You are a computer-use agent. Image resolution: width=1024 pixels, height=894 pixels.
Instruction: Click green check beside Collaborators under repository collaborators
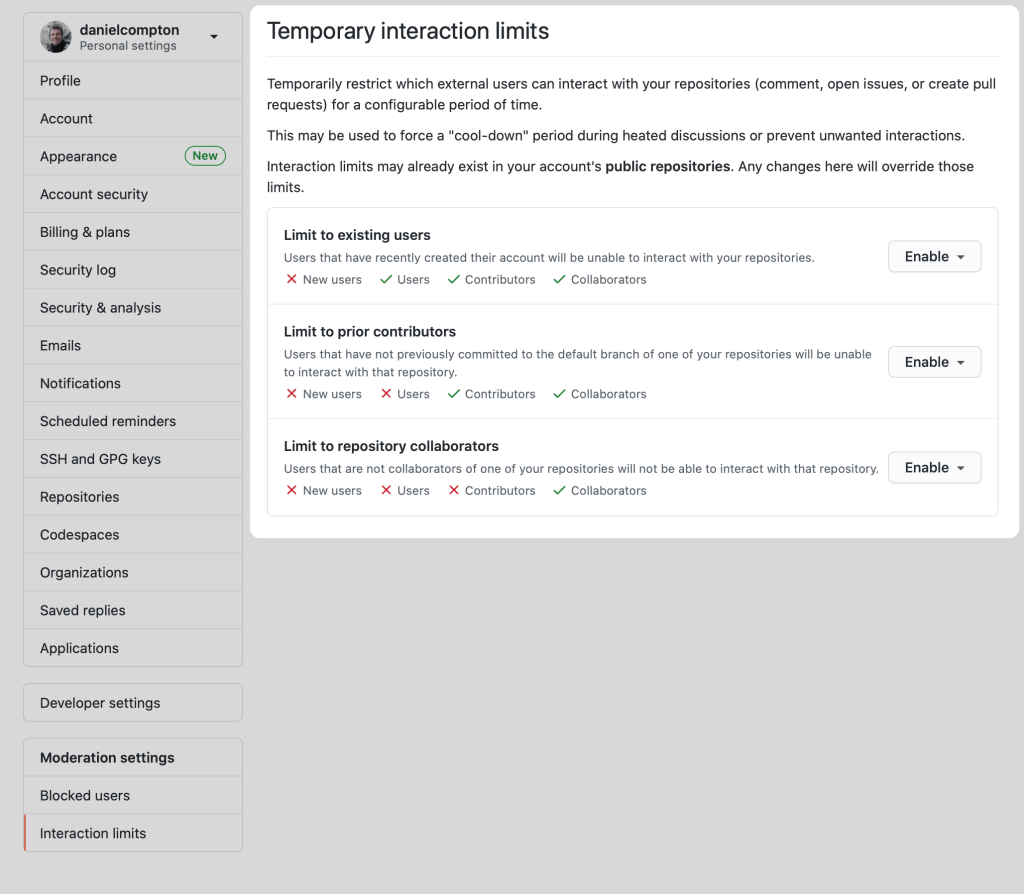point(560,491)
